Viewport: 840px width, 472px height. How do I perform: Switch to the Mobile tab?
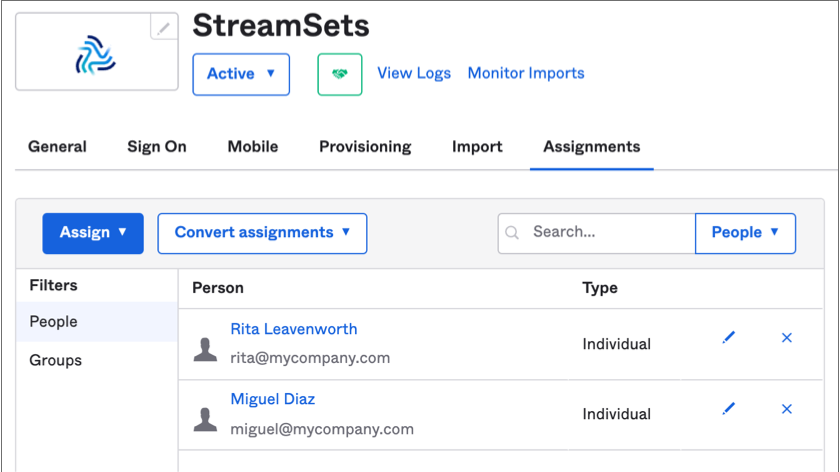[253, 146]
